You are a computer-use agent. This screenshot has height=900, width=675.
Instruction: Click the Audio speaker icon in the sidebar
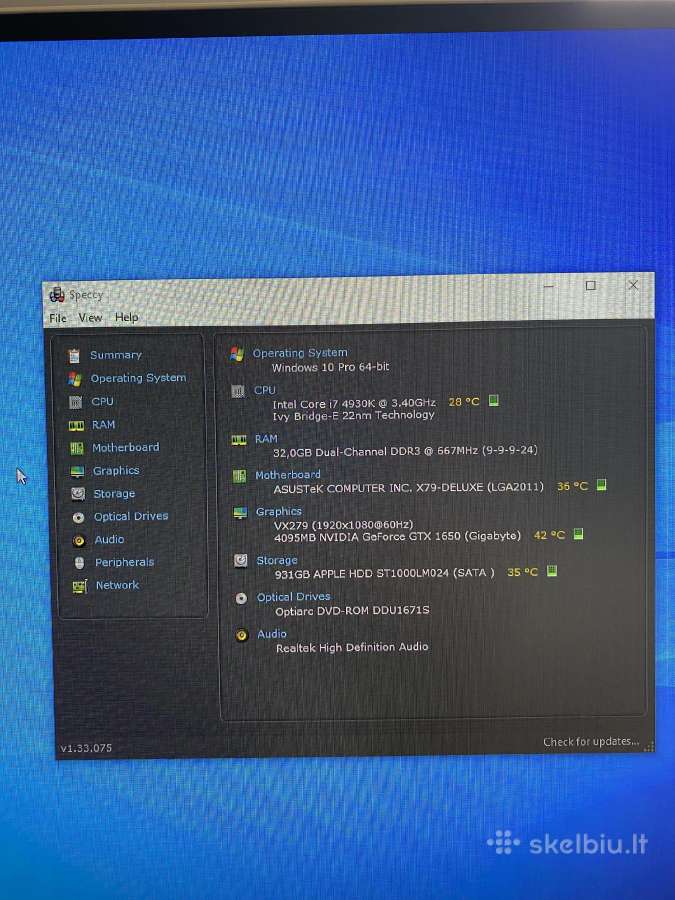pyautogui.click(x=79, y=540)
